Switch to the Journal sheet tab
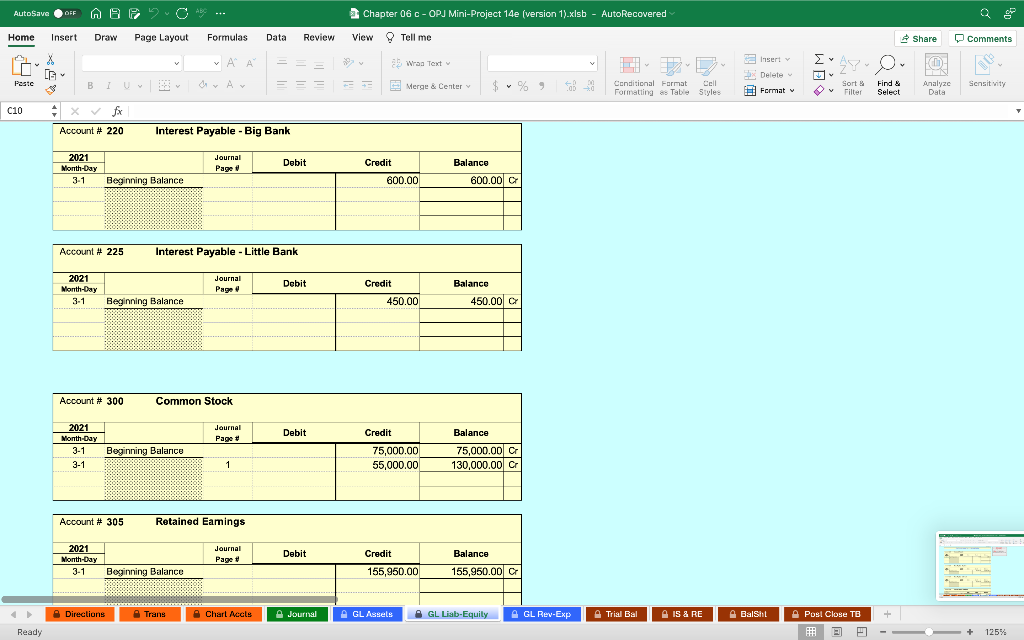This screenshot has width=1024, height=640. tap(297, 614)
